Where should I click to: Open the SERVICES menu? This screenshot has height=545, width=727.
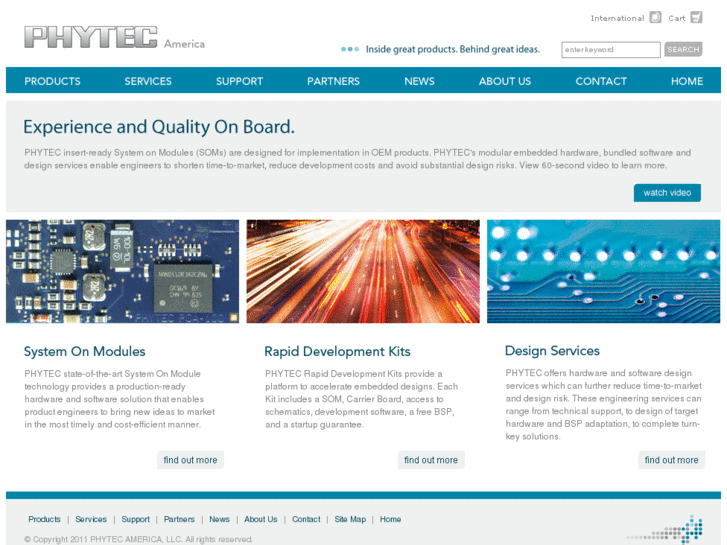click(x=148, y=81)
